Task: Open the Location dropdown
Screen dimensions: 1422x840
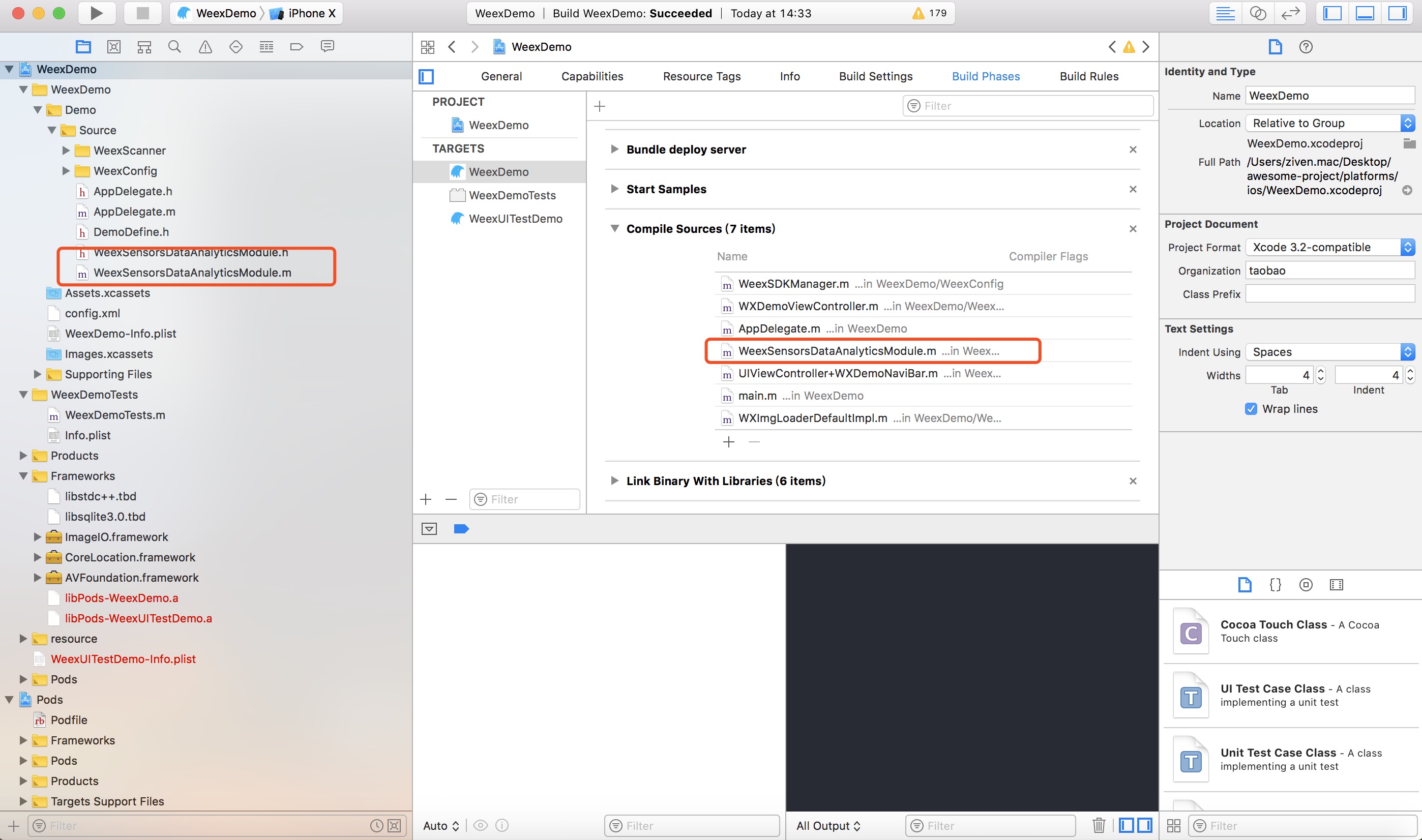Action: coord(1330,123)
